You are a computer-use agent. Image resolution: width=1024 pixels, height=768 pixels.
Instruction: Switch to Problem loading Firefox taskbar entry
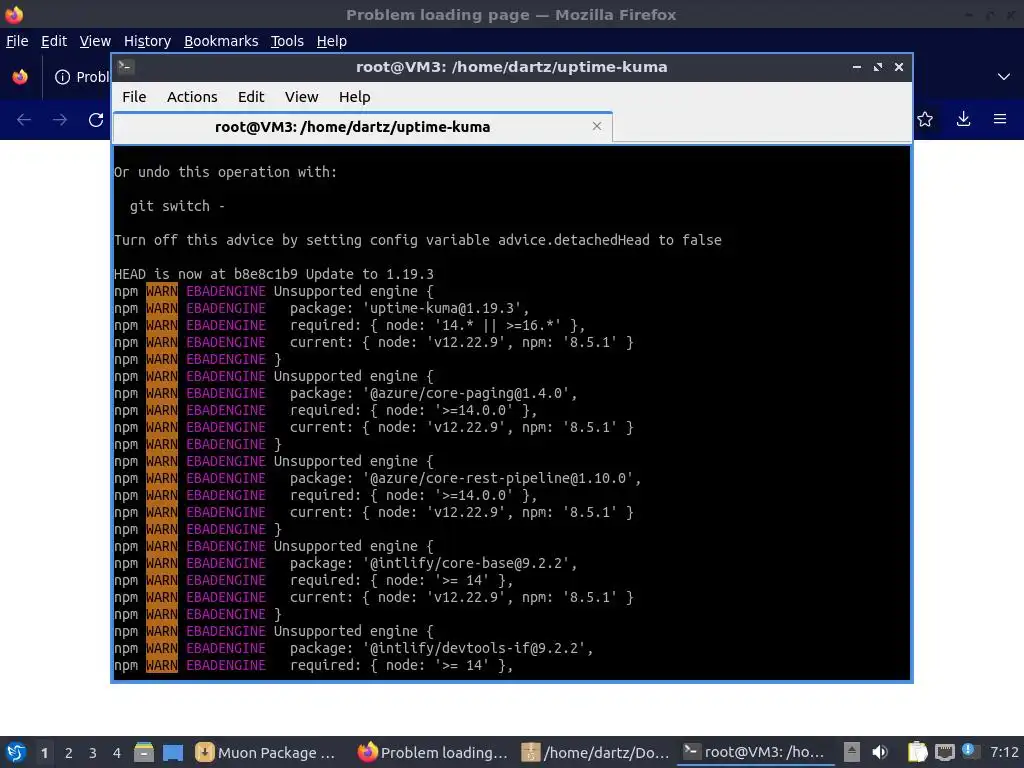[433, 752]
